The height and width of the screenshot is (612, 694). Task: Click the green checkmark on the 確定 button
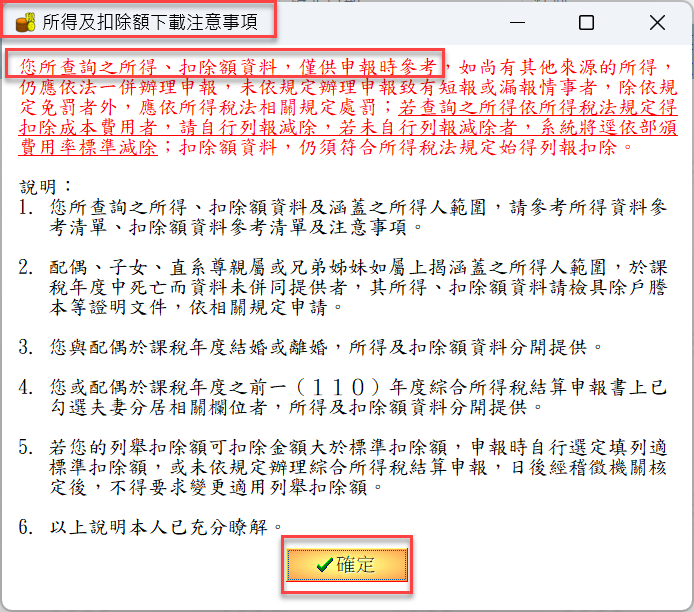point(324,565)
